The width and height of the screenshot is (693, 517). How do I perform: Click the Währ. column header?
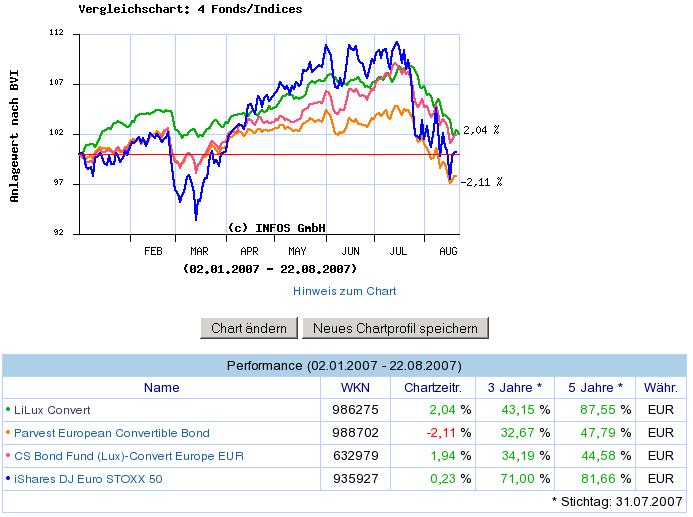(660, 387)
